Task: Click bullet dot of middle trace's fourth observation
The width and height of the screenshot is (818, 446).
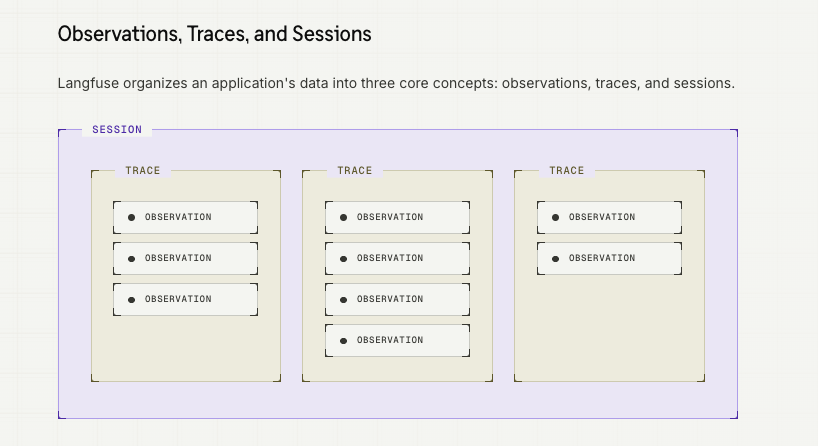Action: click(343, 341)
